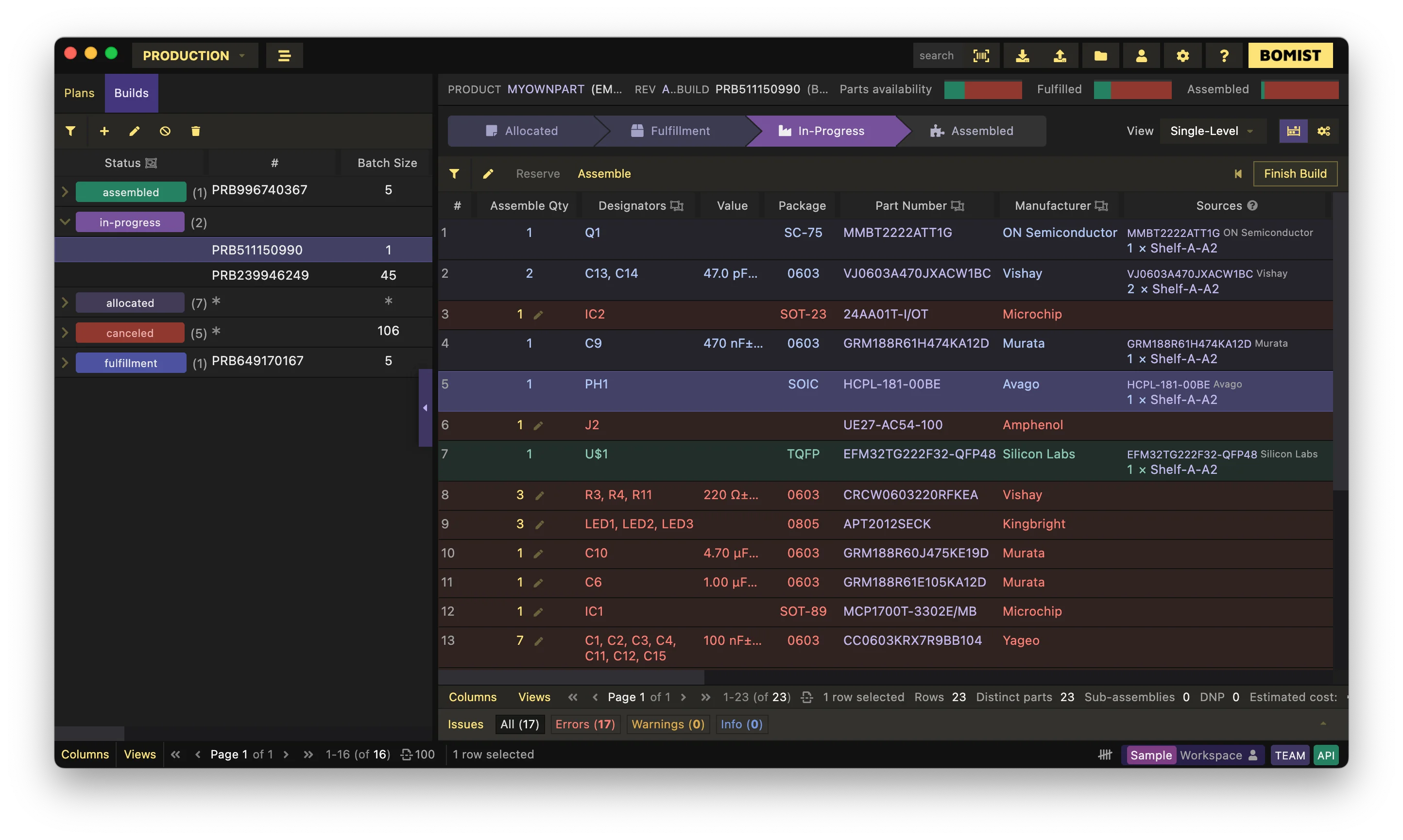Screen dimensions: 1403x840
Task: Click the export upload icon
Action: point(1060,55)
